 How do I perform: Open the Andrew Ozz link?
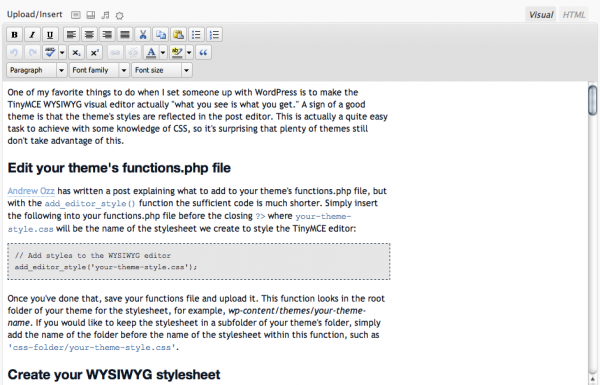(31, 191)
